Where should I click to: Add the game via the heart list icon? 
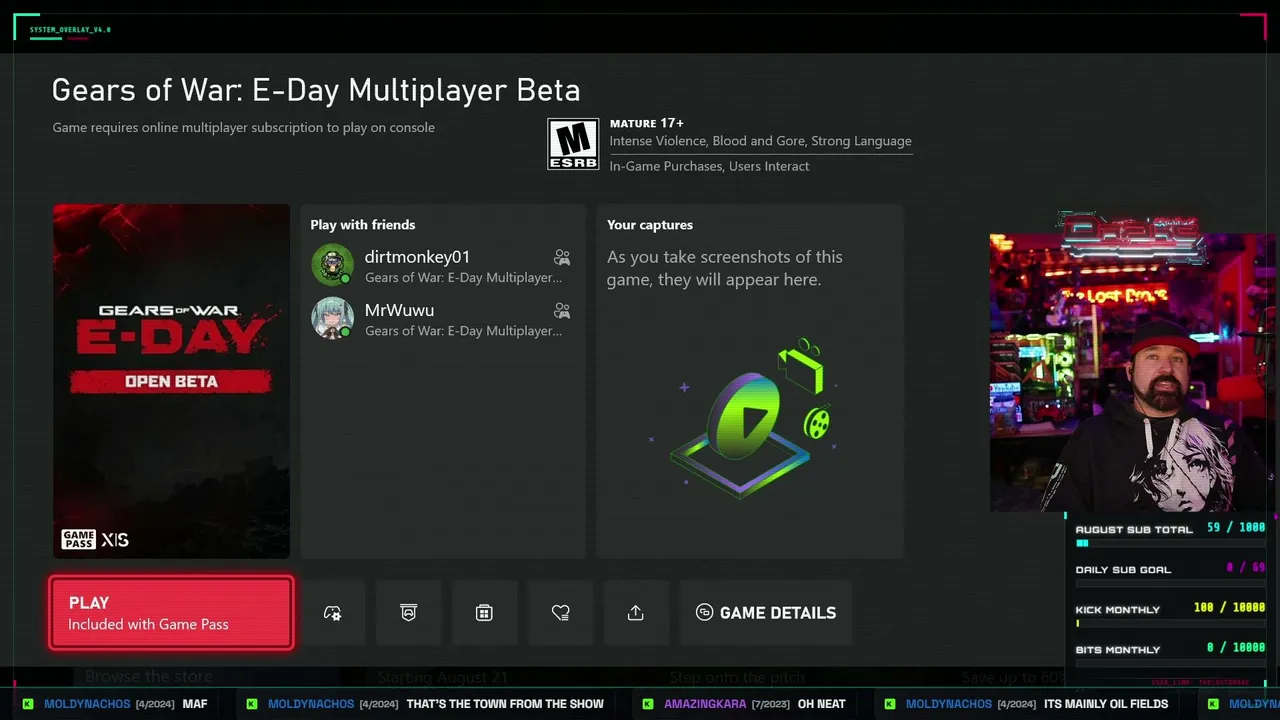pos(560,613)
